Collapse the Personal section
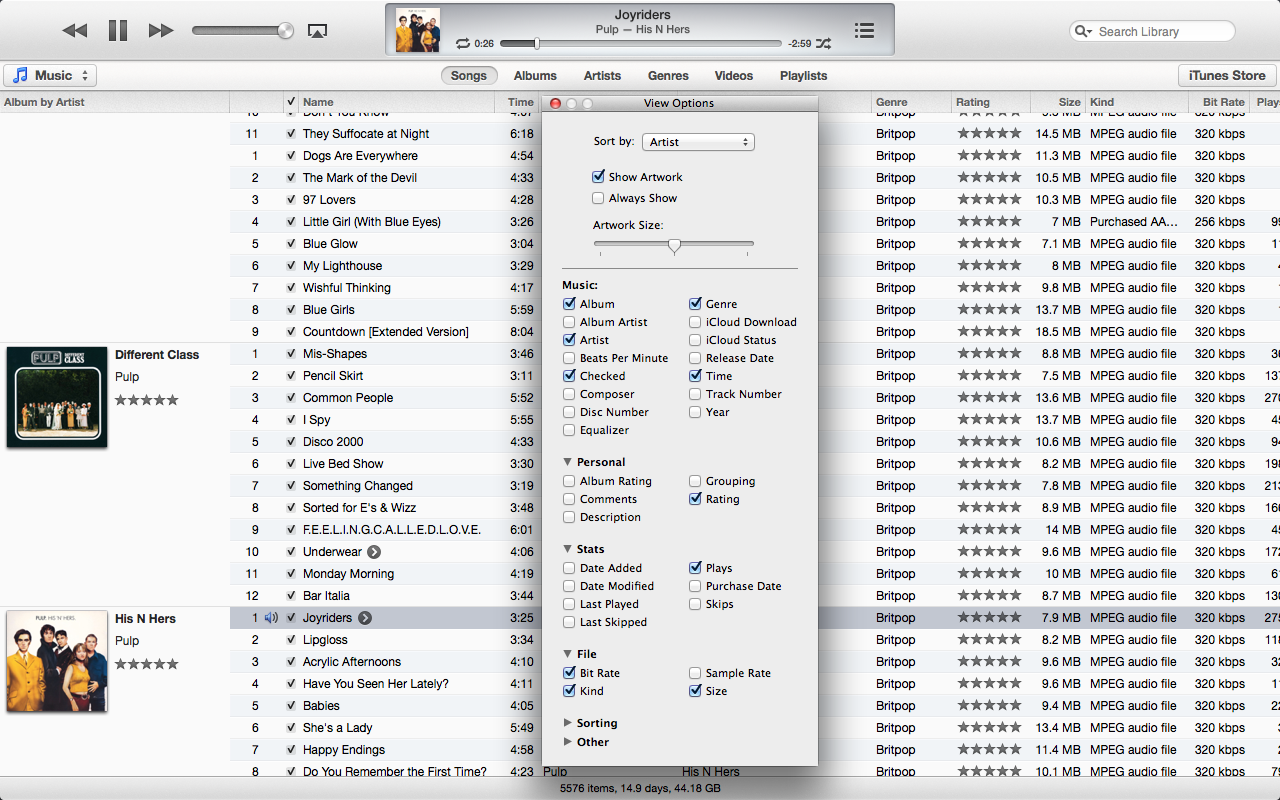 tap(568, 462)
